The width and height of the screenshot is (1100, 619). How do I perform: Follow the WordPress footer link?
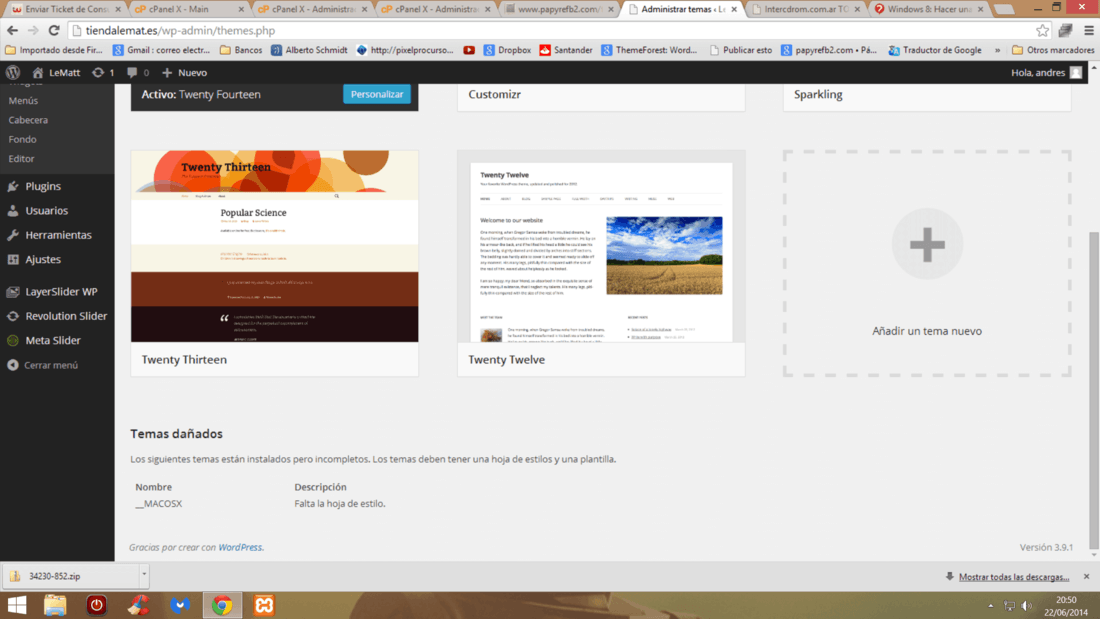(x=240, y=547)
